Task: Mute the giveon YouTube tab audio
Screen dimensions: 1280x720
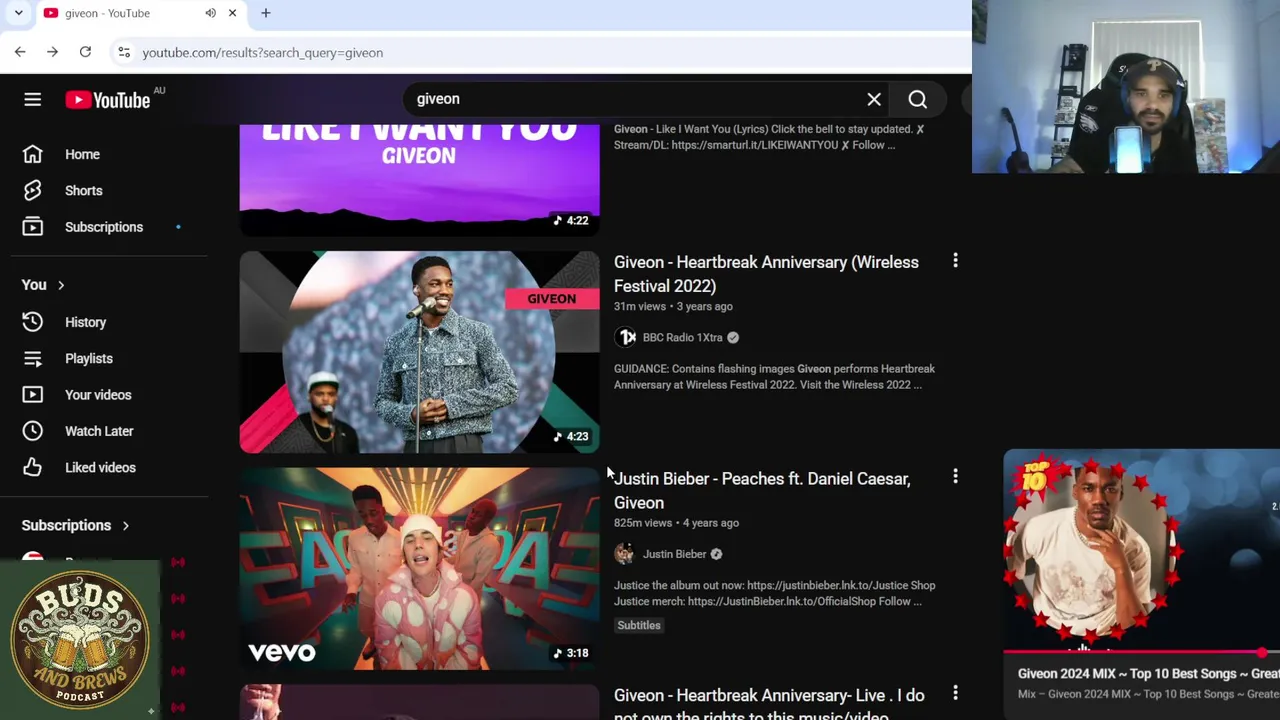Action: (210, 13)
